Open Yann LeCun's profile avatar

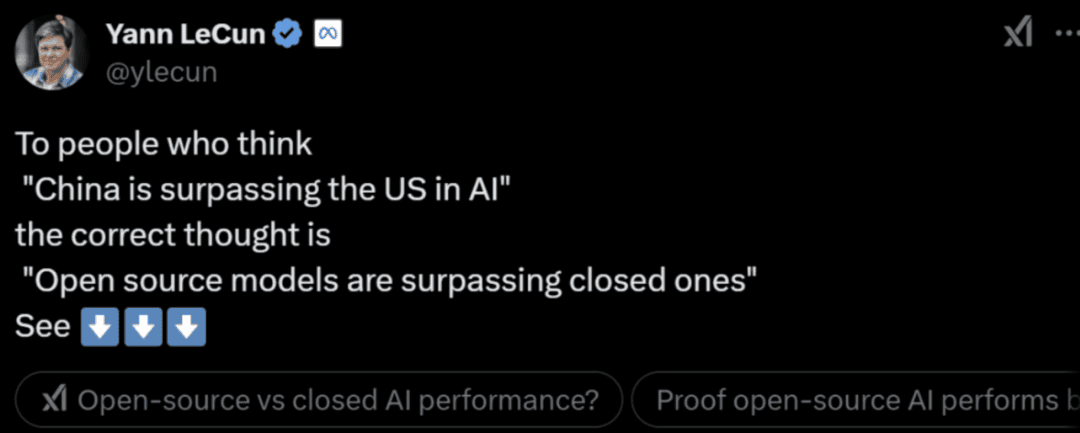[x=51, y=53]
